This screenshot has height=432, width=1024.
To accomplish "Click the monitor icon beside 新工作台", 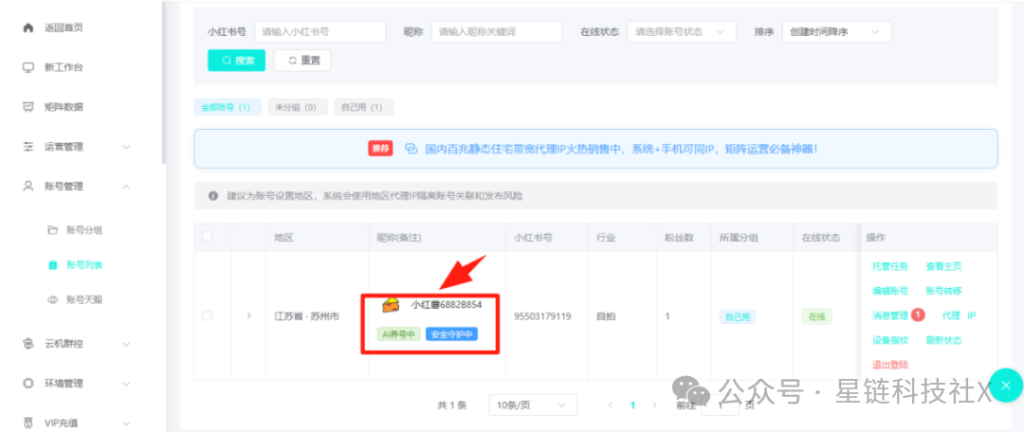I will pos(27,67).
